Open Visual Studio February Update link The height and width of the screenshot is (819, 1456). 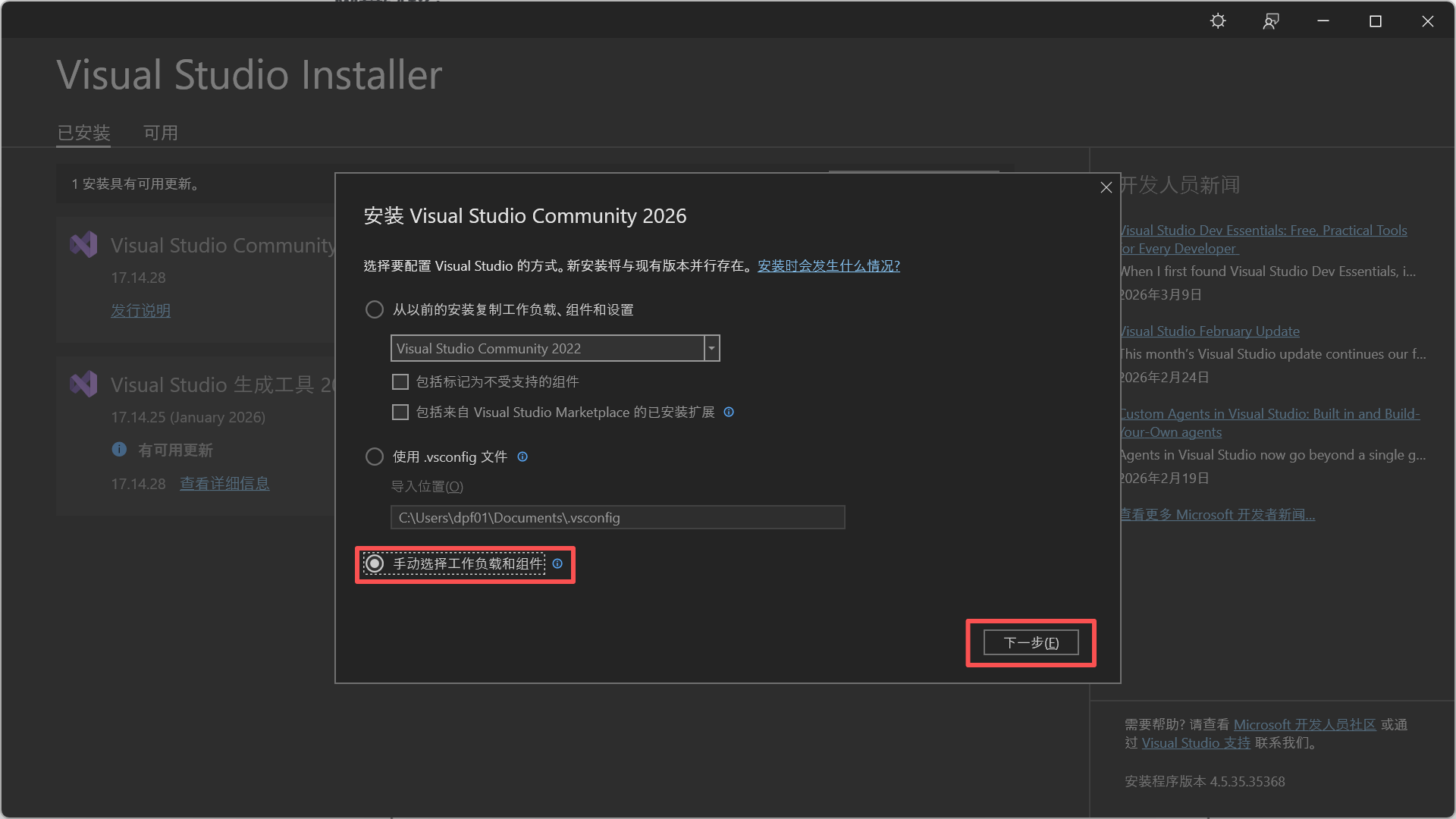click(1210, 331)
